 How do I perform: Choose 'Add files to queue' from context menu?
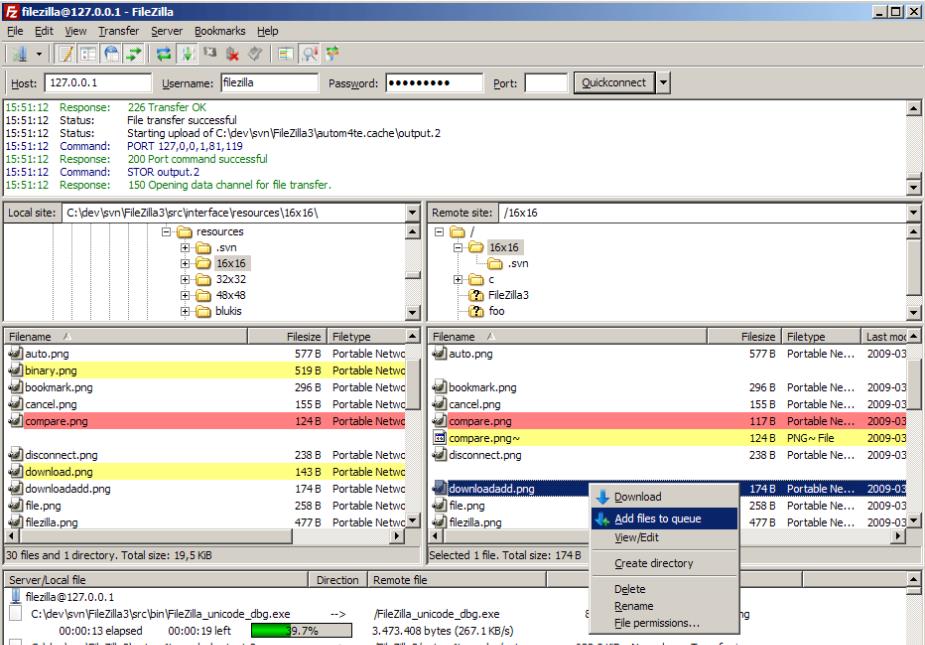point(657,518)
